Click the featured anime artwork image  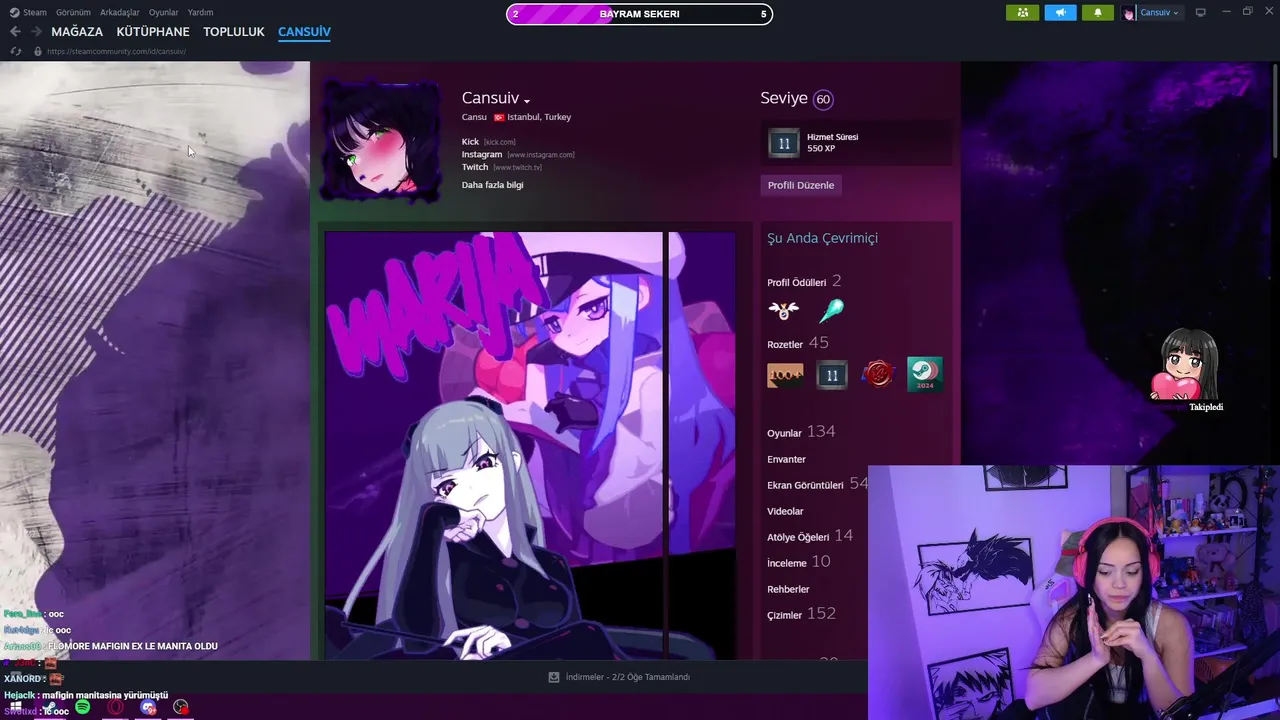(493, 445)
